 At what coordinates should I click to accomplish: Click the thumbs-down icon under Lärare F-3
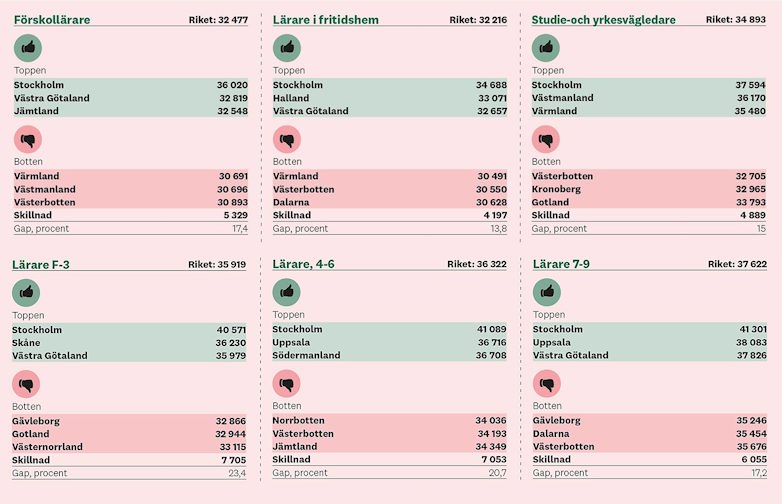pyautogui.click(x=27, y=384)
